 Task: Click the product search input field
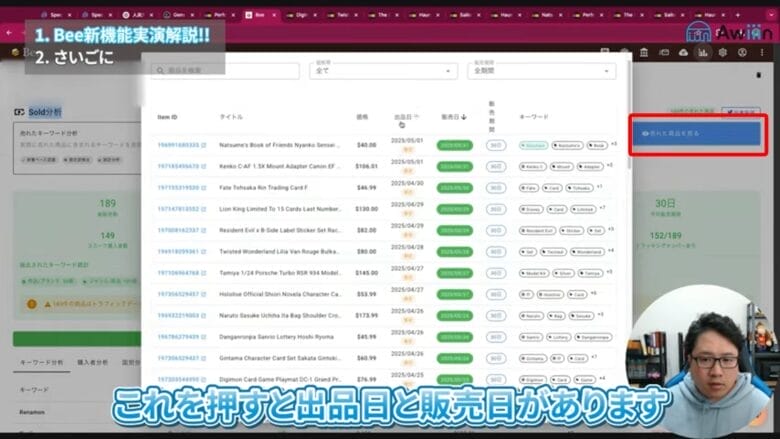pyautogui.click(x=228, y=71)
